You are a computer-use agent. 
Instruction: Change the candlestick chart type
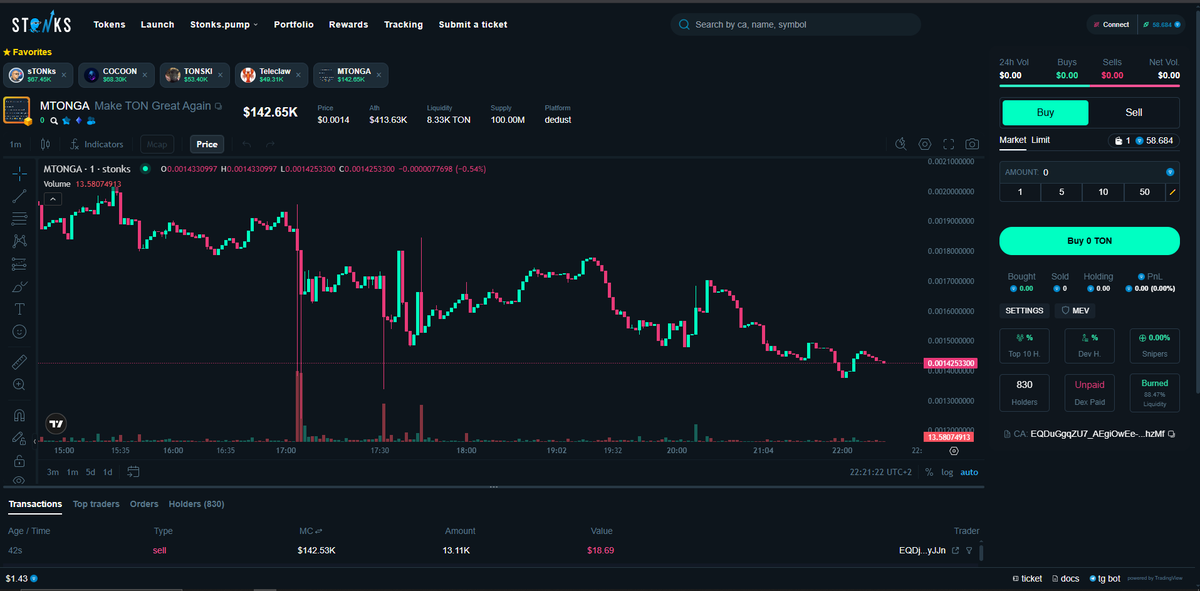[x=45, y=144]
